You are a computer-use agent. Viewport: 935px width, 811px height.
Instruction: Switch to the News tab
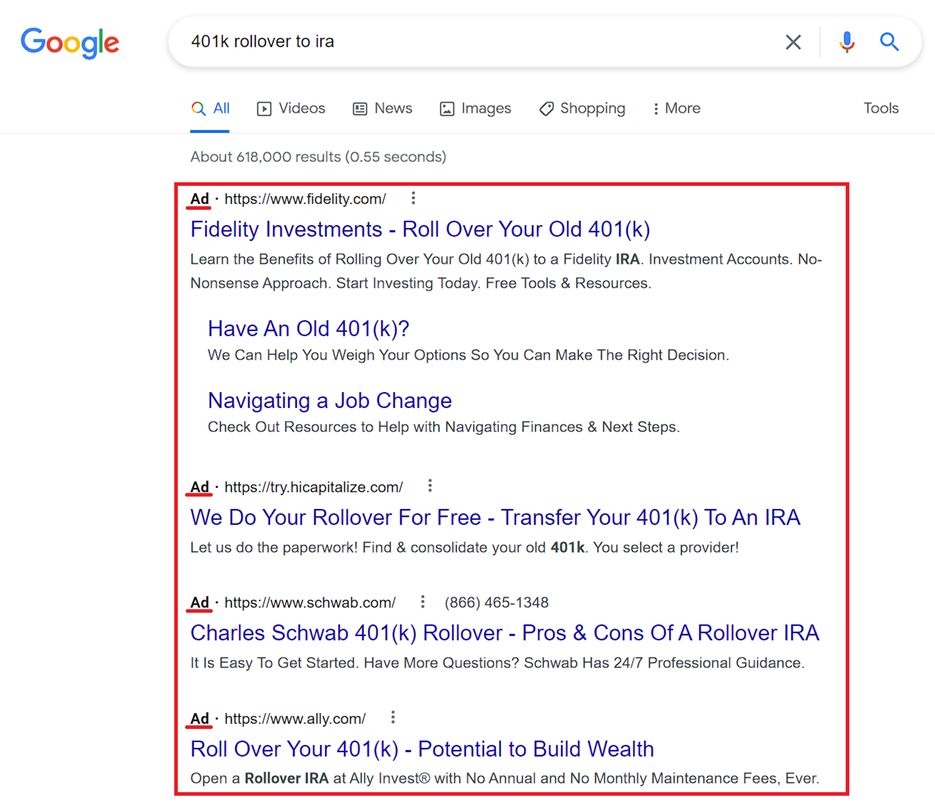click(382, 109)
